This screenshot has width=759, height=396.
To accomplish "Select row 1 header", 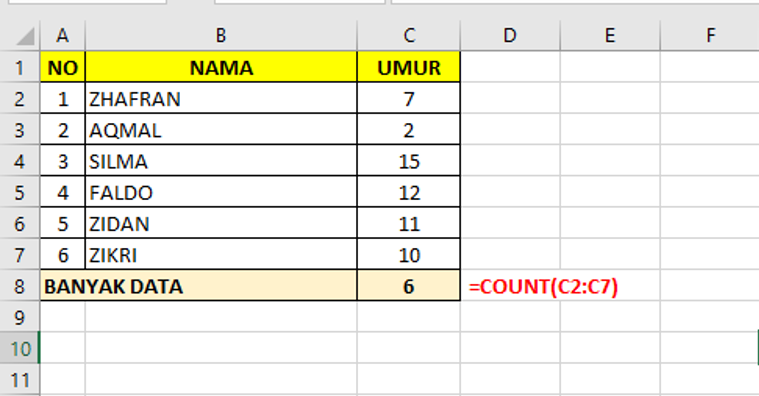I will [20, 67].
